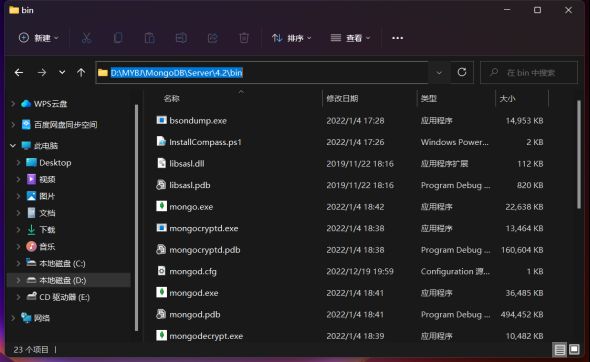Click the Paste clipboard icon
Viewport: 590px width, 362px height.
point(149,38)
